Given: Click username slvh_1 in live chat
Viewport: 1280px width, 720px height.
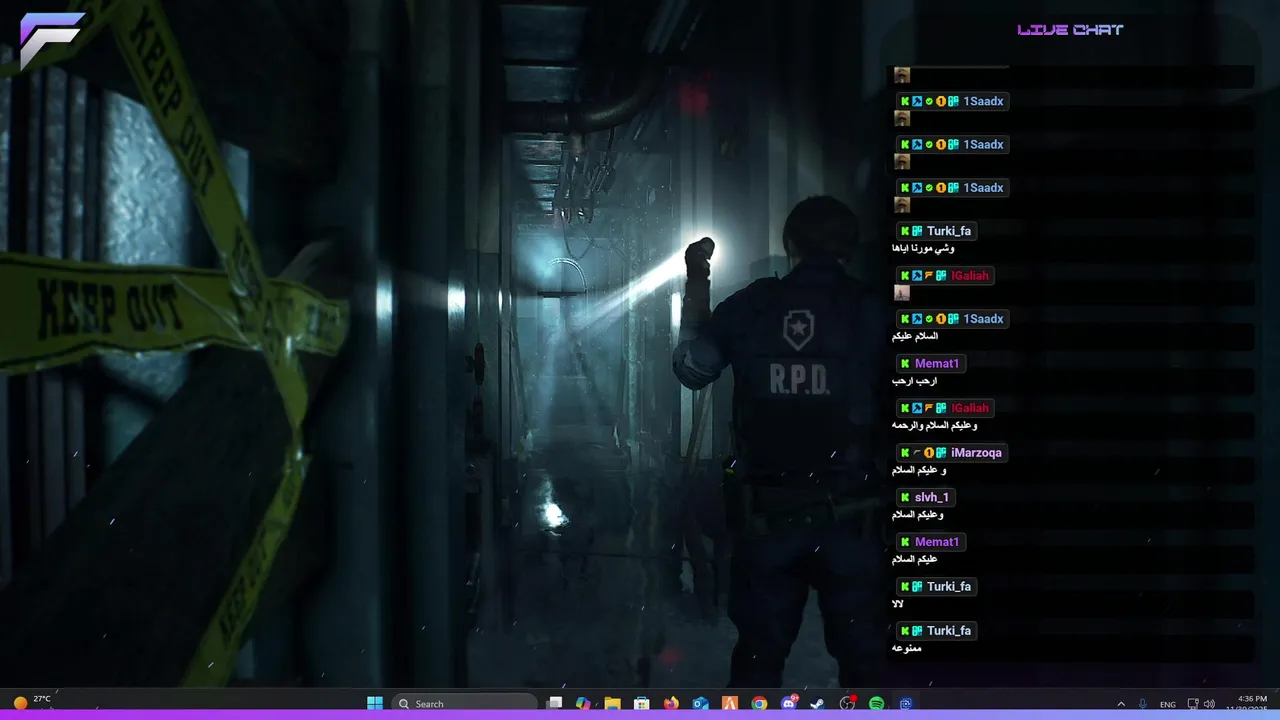Looking at the screenshot, I should coord(932,497).
